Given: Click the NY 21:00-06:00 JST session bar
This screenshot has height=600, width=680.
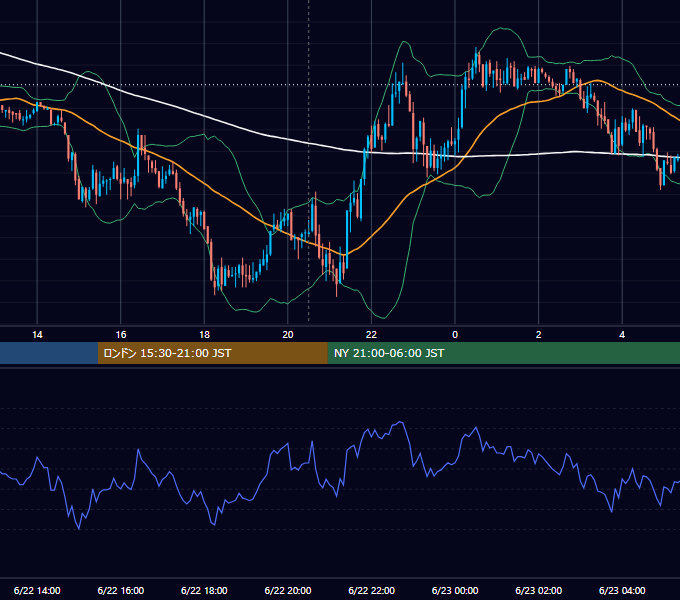Looking at the screenshot, I should pyautogui.click(x=503, y=353).
